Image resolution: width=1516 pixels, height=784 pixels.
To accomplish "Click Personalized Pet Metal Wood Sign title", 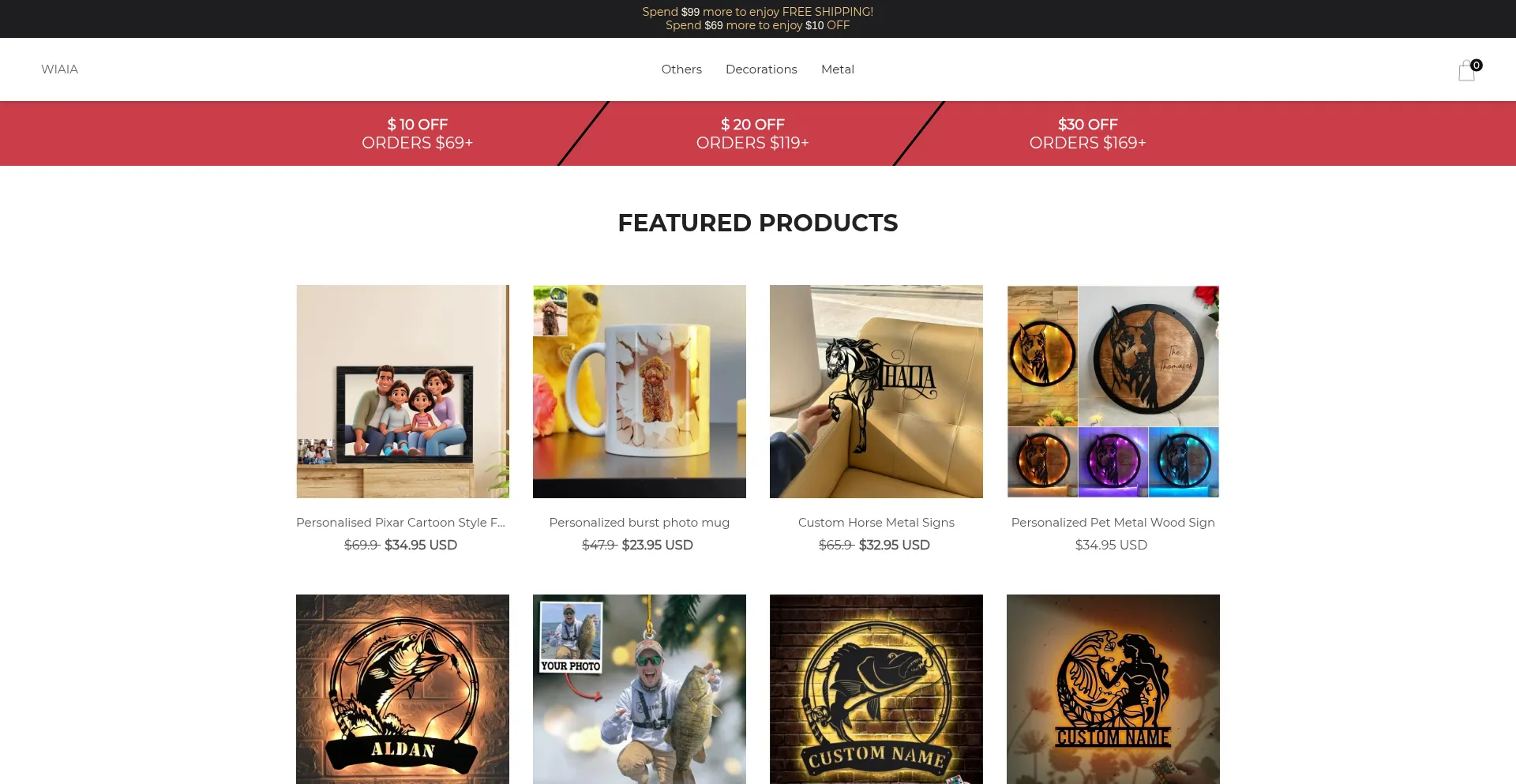I will pyautogui.click(x=1113, y=523).
